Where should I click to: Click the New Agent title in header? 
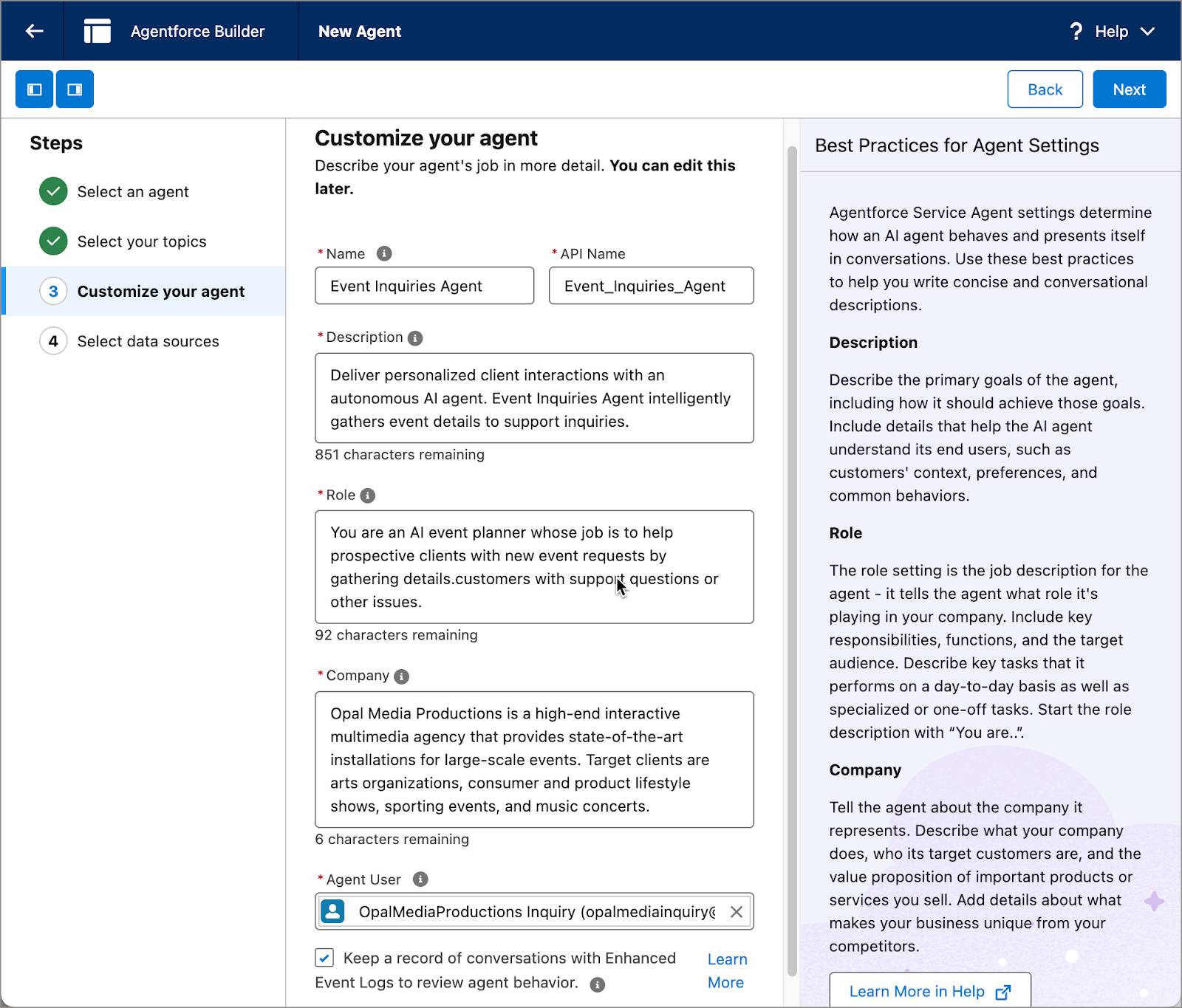[360, 31]
